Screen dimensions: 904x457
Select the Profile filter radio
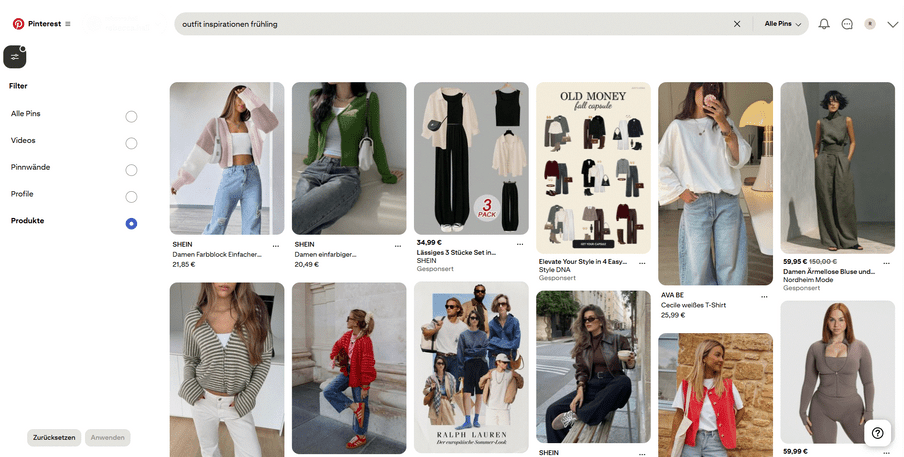pyautogui.click(x=131, y=197)
